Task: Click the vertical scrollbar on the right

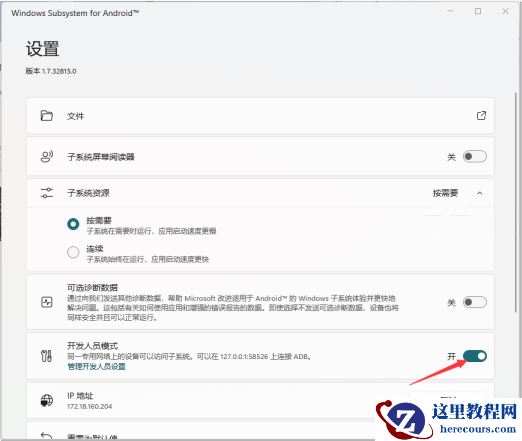Action: coord(515,203)
